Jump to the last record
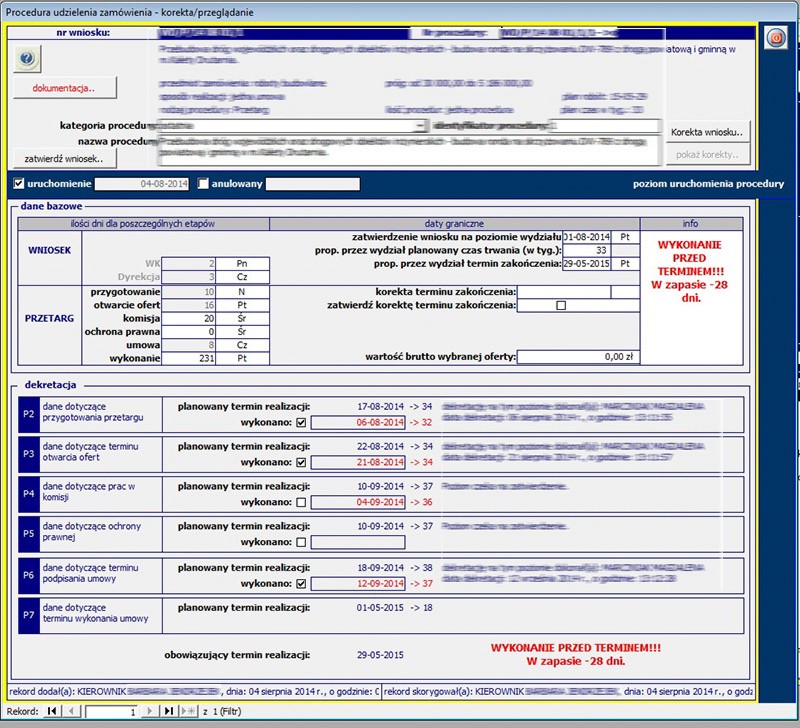Viewport: 800px width, 728px height. point(168,711)
